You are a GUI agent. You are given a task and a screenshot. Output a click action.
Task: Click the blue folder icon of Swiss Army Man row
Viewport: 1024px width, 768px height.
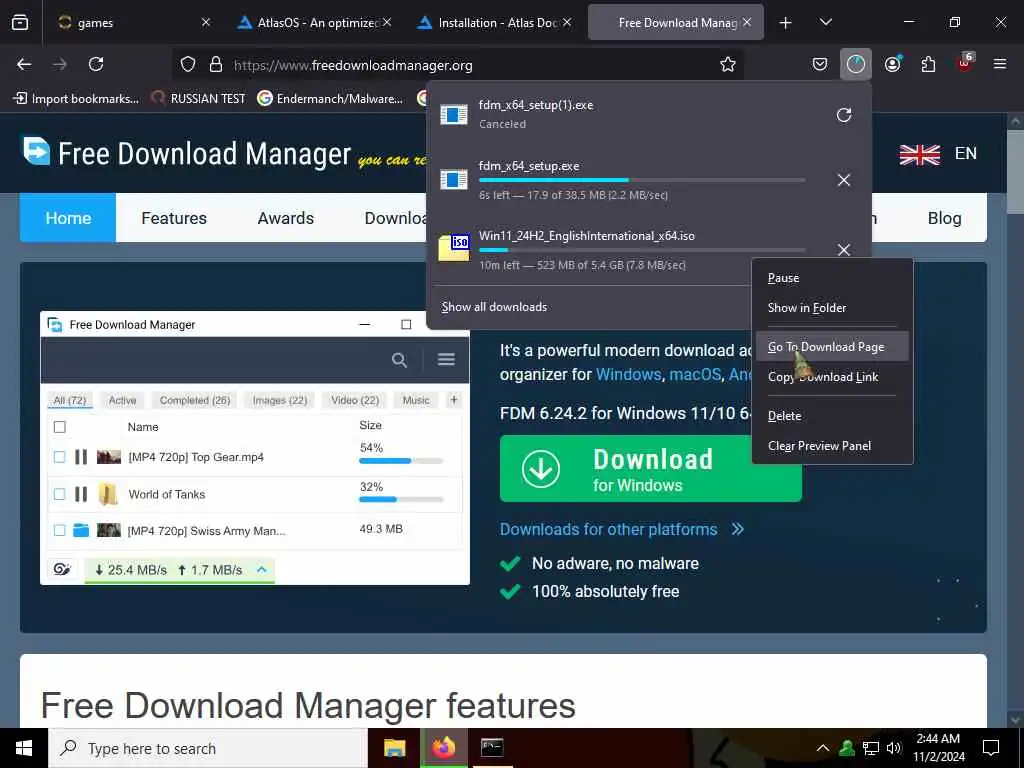click(81, 530)
